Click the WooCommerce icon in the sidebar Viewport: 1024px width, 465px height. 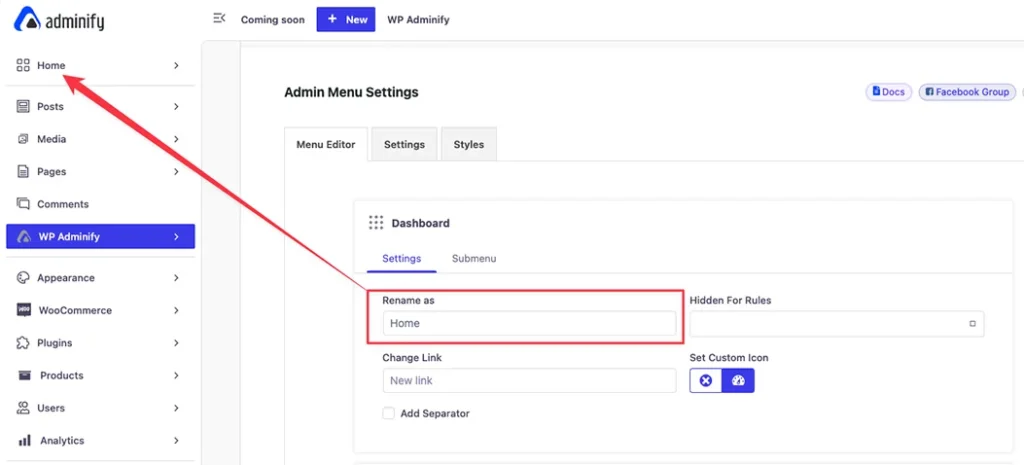(24, 310)
